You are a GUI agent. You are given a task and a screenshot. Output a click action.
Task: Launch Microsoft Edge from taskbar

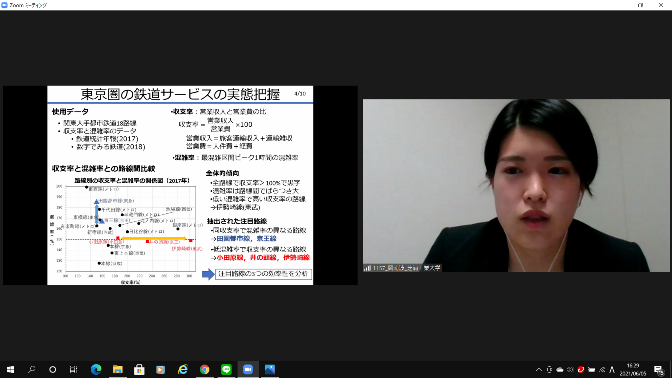coord(96,369)
